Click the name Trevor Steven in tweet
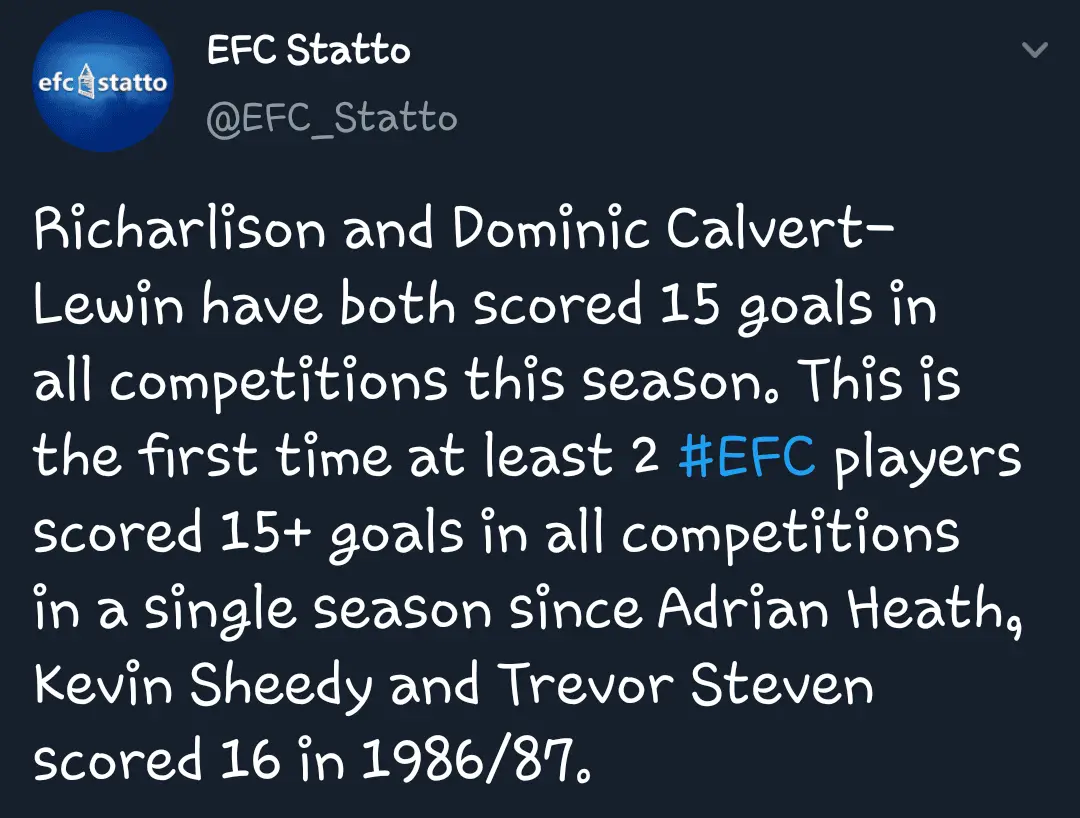Image resolution: width=1080 pixels, height=818 pixels. point(686,685)
